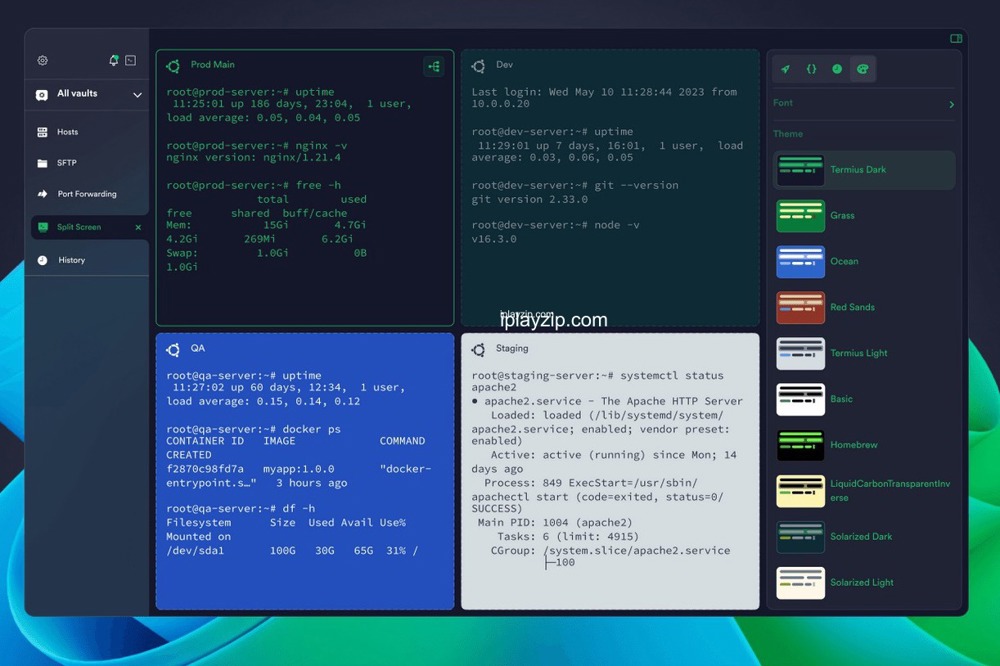The width and height of the screenshot is (1000, 666).
Task: Open Port Forwarding in sidebar
Action: pyautogui.click(x=87, y=194)
